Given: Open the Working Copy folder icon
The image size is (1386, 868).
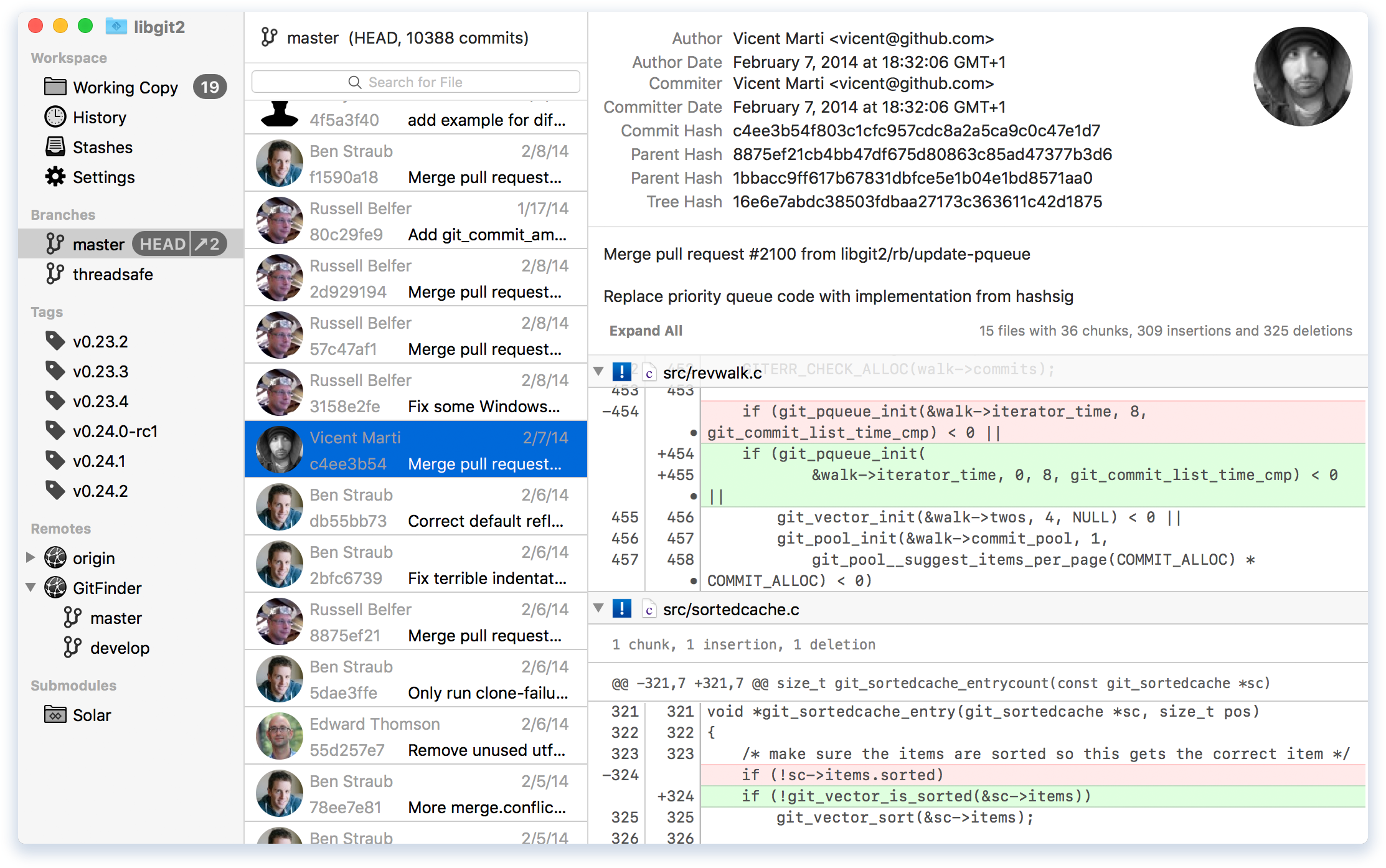Looking at the screenshot, I should click(x=55, y=87).
